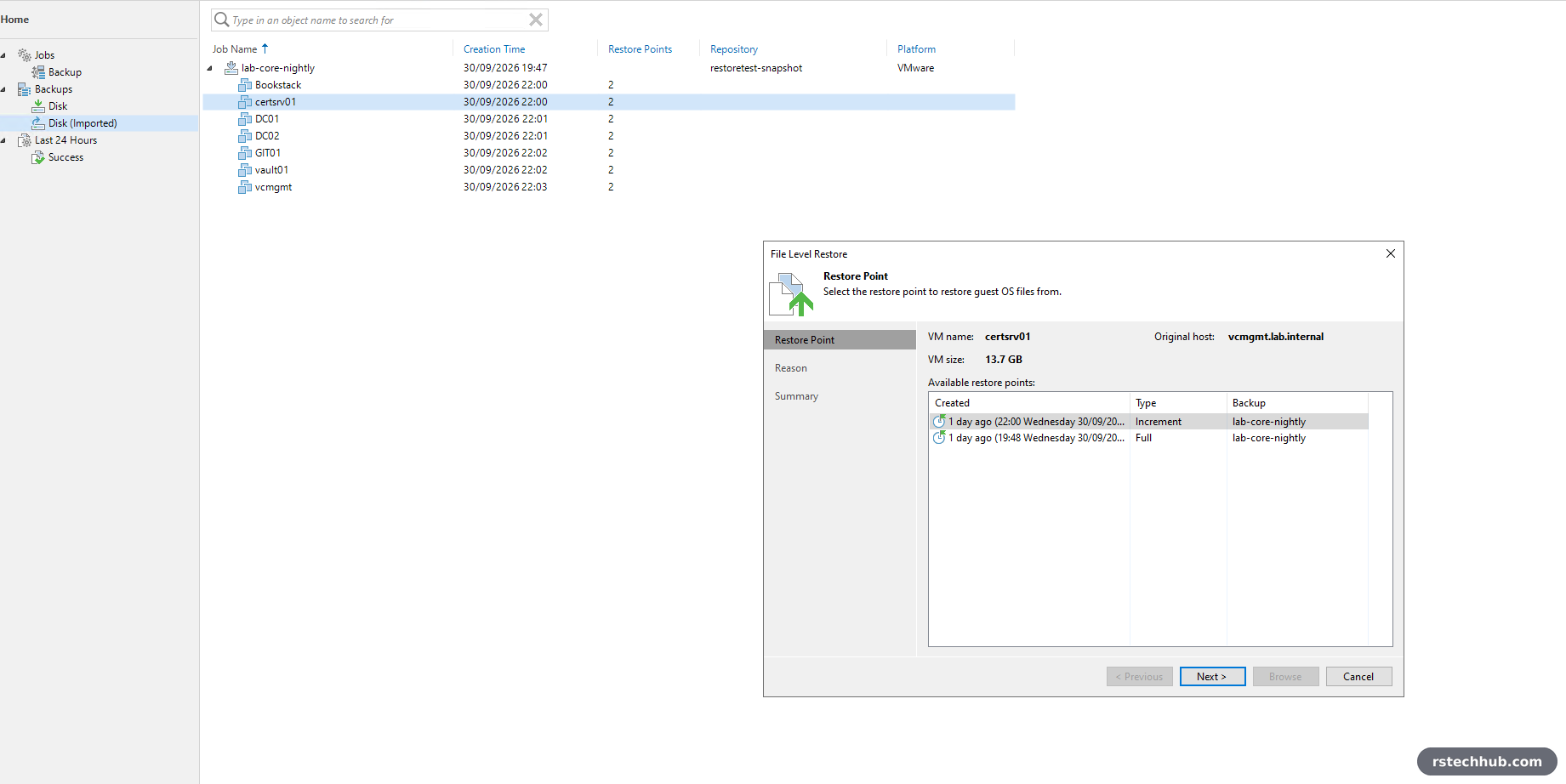This screenshot has width=1566, height=784.
Task: Click the VMware platform cell
Action: click(915, 68)
